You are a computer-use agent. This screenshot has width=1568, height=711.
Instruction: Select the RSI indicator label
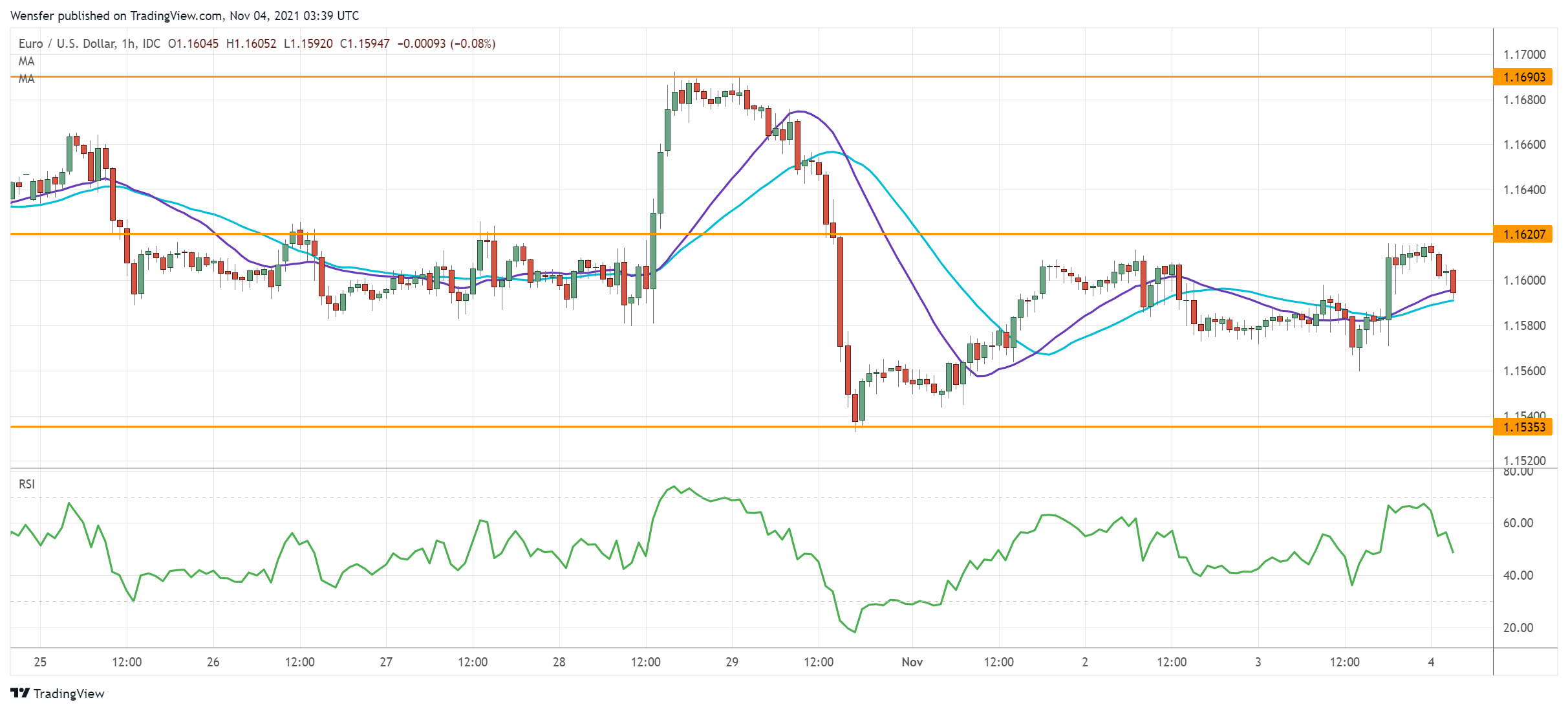click(27, 484)
